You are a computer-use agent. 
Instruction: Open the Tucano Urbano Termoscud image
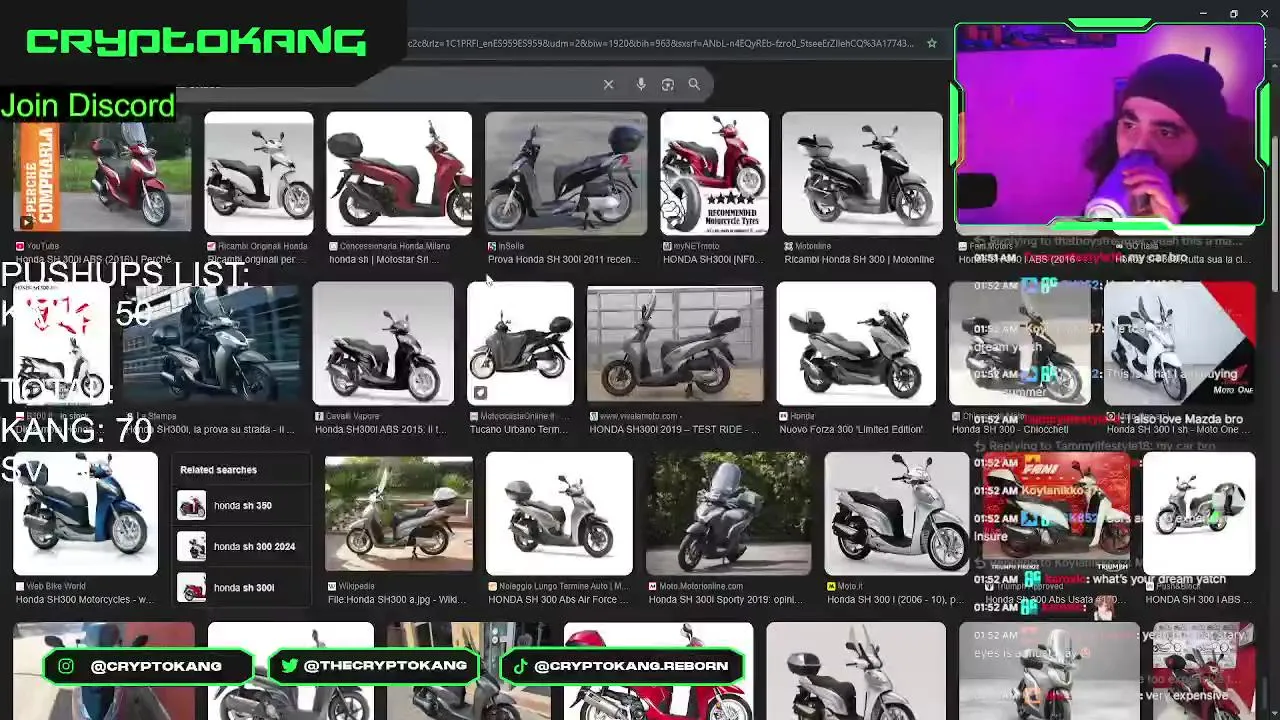pyautogui.click(x=520, y=344)
